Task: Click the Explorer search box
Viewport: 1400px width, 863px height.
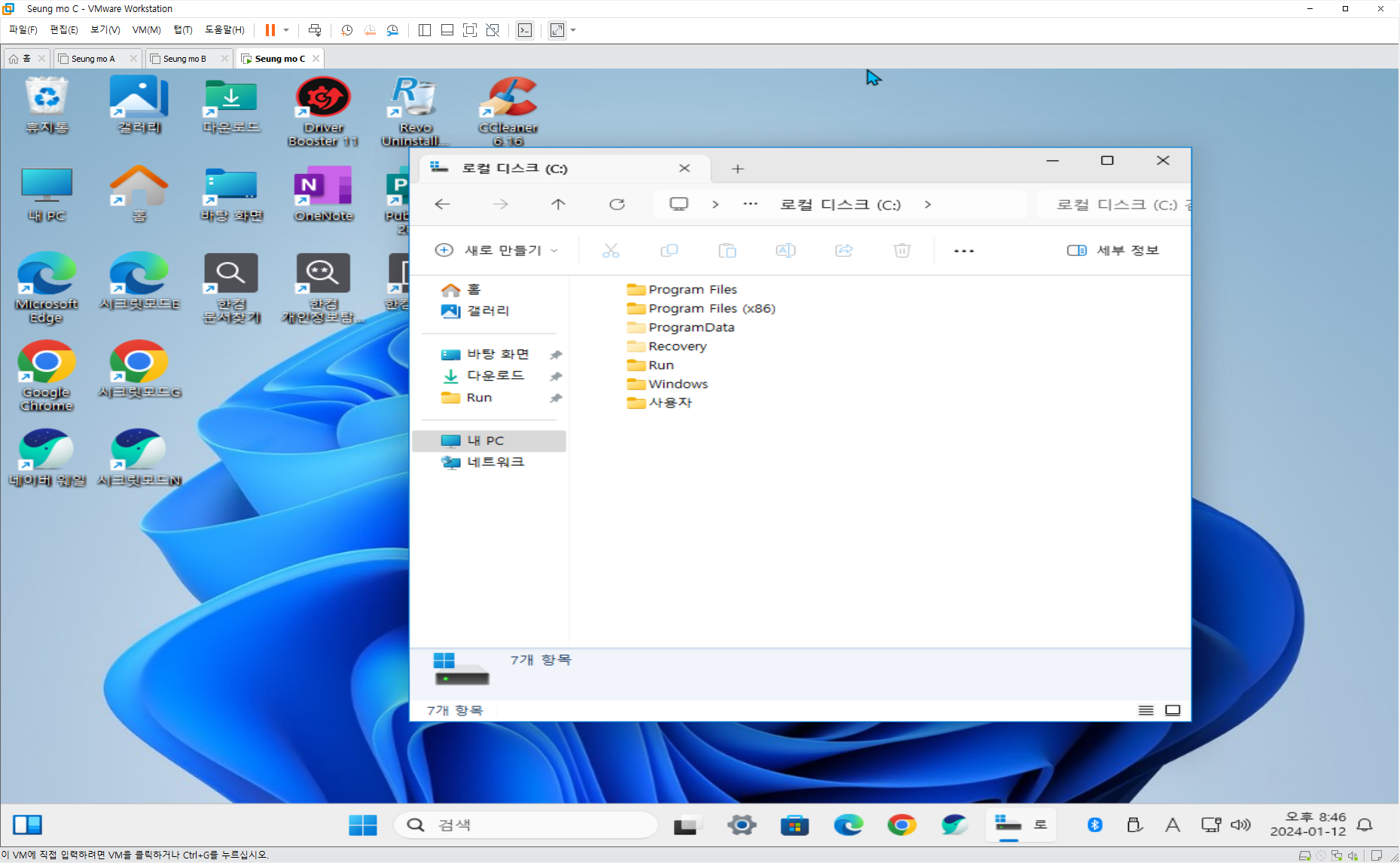Action: pos(1113,204)
